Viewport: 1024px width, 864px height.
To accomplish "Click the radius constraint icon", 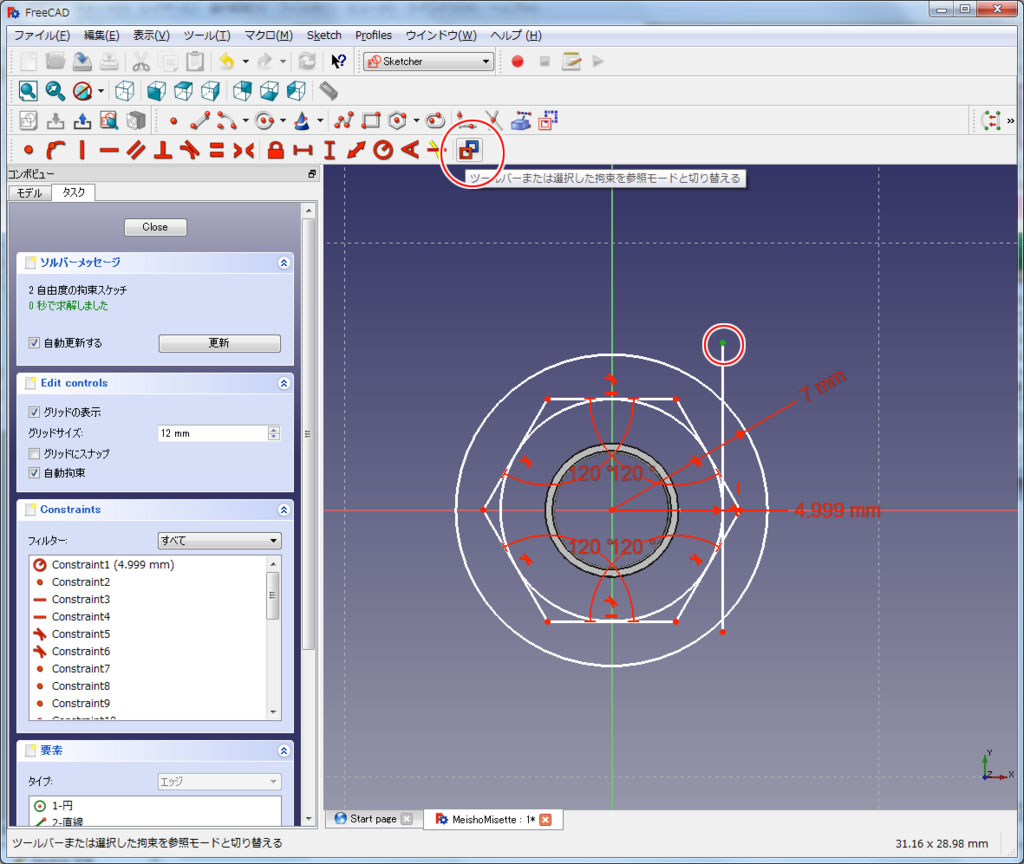I will (x=383, y=151).
